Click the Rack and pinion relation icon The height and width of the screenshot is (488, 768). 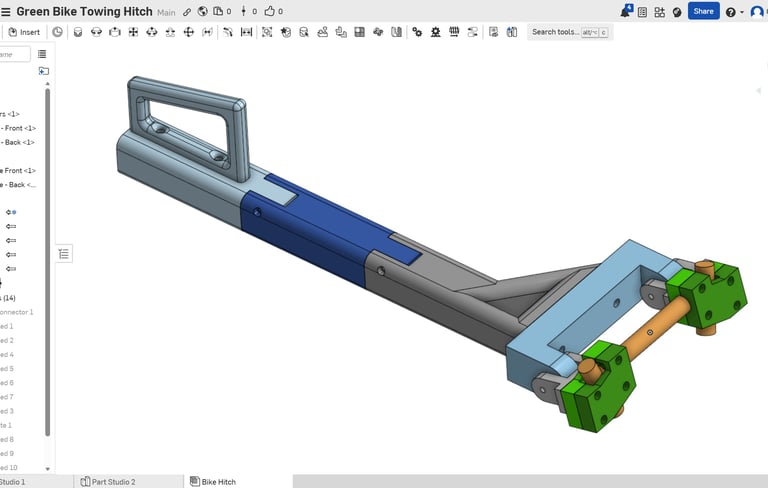pos(435,32)
